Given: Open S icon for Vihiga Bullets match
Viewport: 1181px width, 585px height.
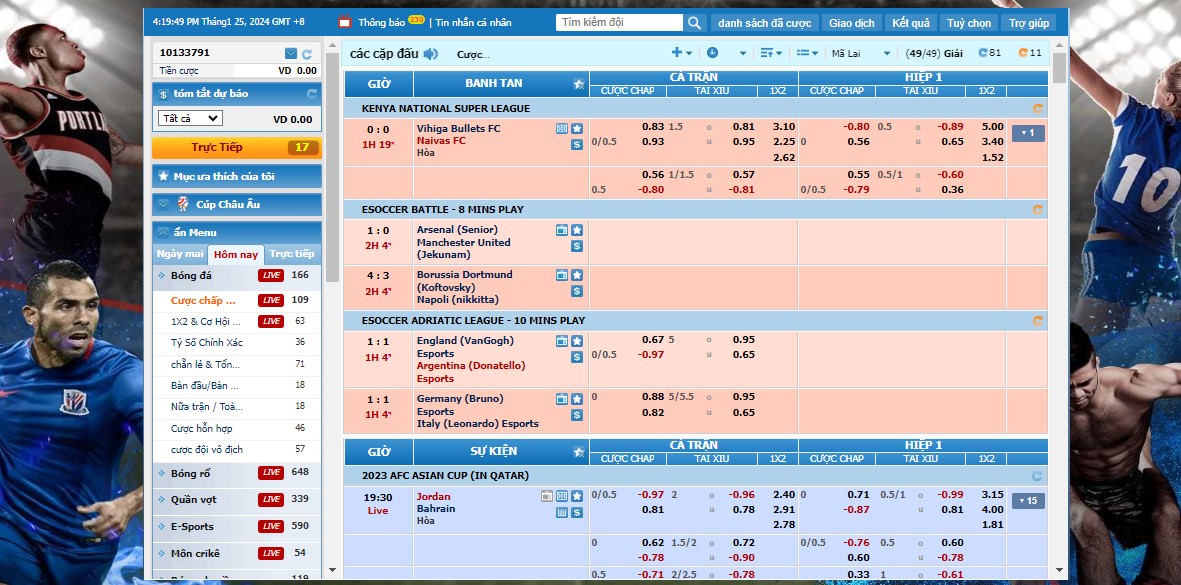Looking at the screenshot, I should 577,145.
